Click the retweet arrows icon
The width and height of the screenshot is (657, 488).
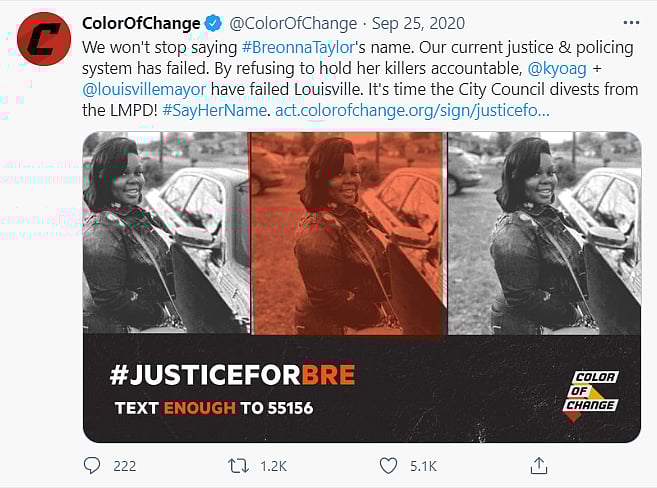click(x=238, y=466)
